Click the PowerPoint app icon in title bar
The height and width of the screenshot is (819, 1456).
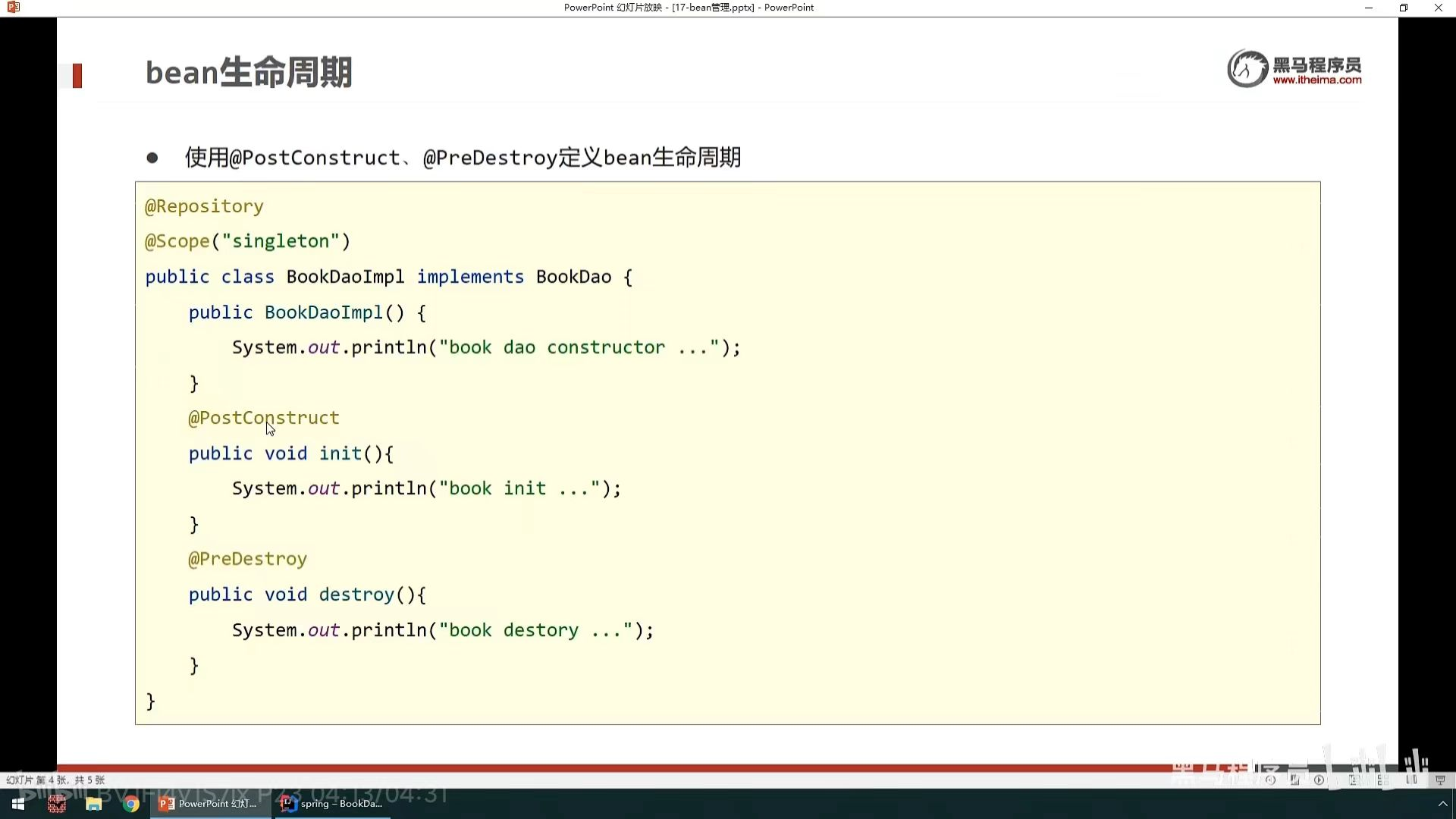(13, 8)
